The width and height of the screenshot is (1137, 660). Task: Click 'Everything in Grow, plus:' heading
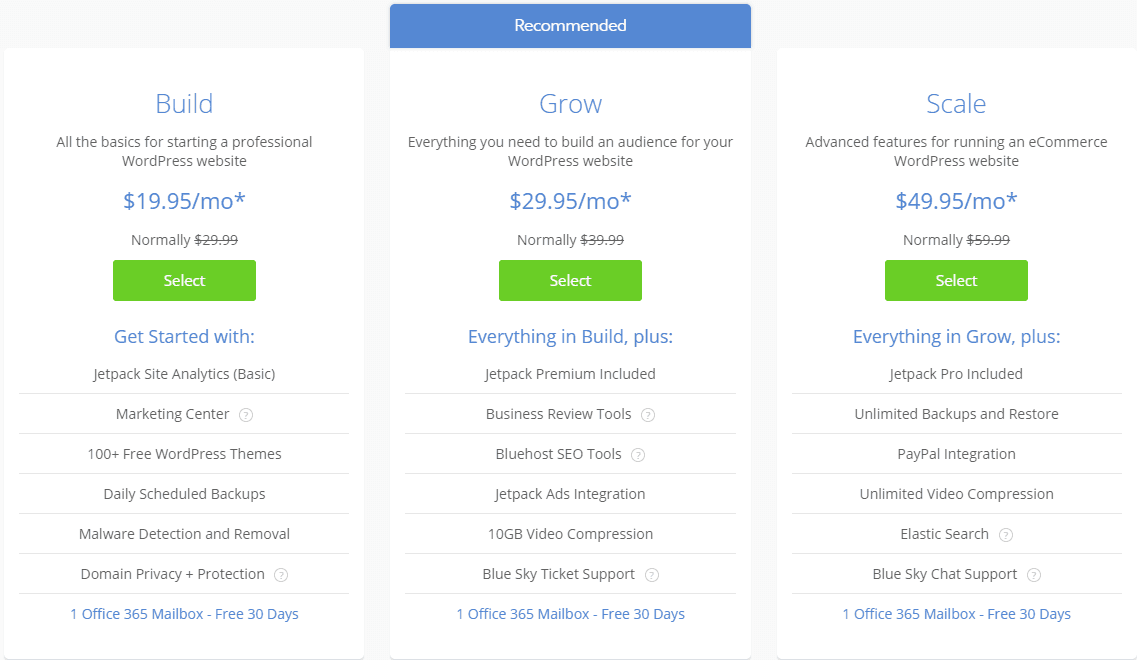pos(956,337)
